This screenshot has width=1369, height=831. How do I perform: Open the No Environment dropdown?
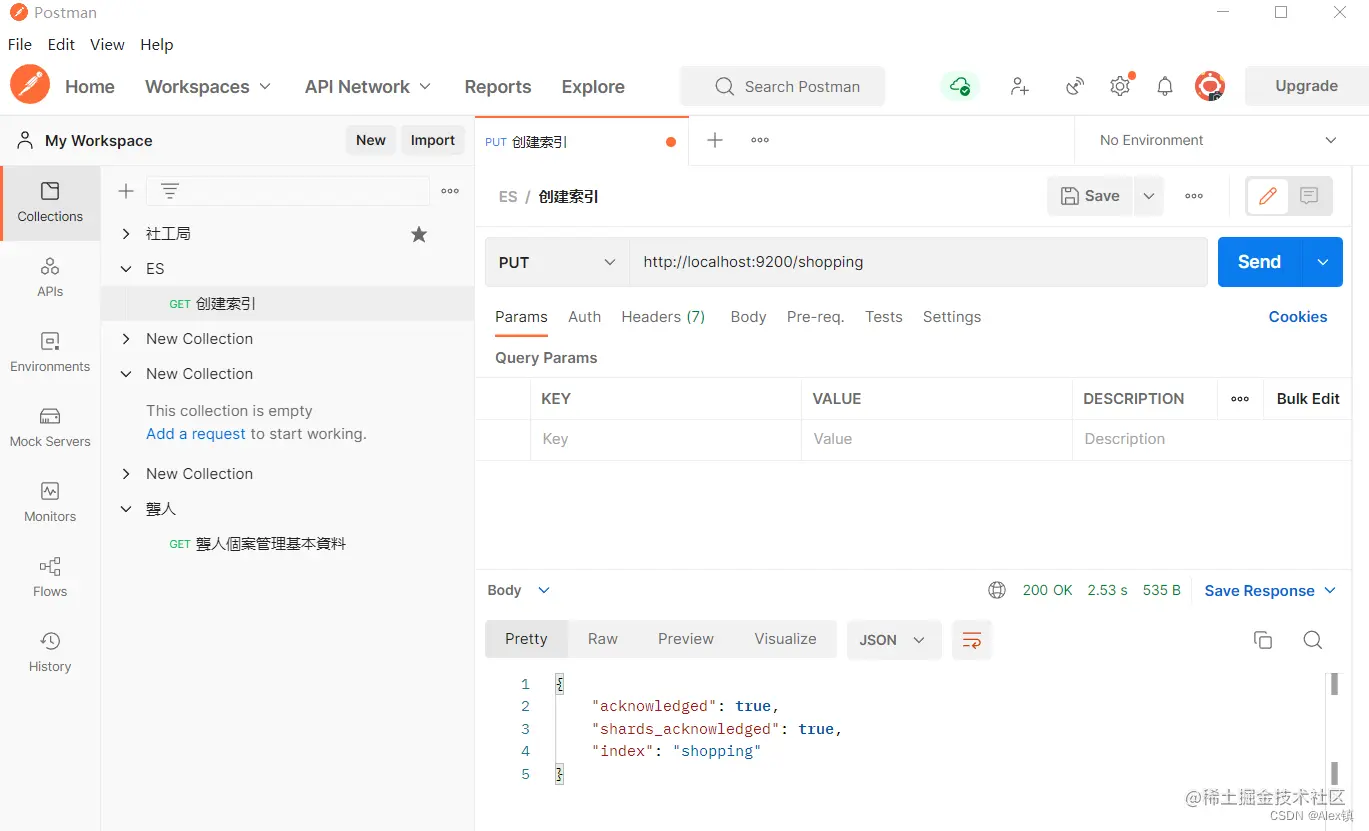pyautogui.click(x=1218, y=140)
